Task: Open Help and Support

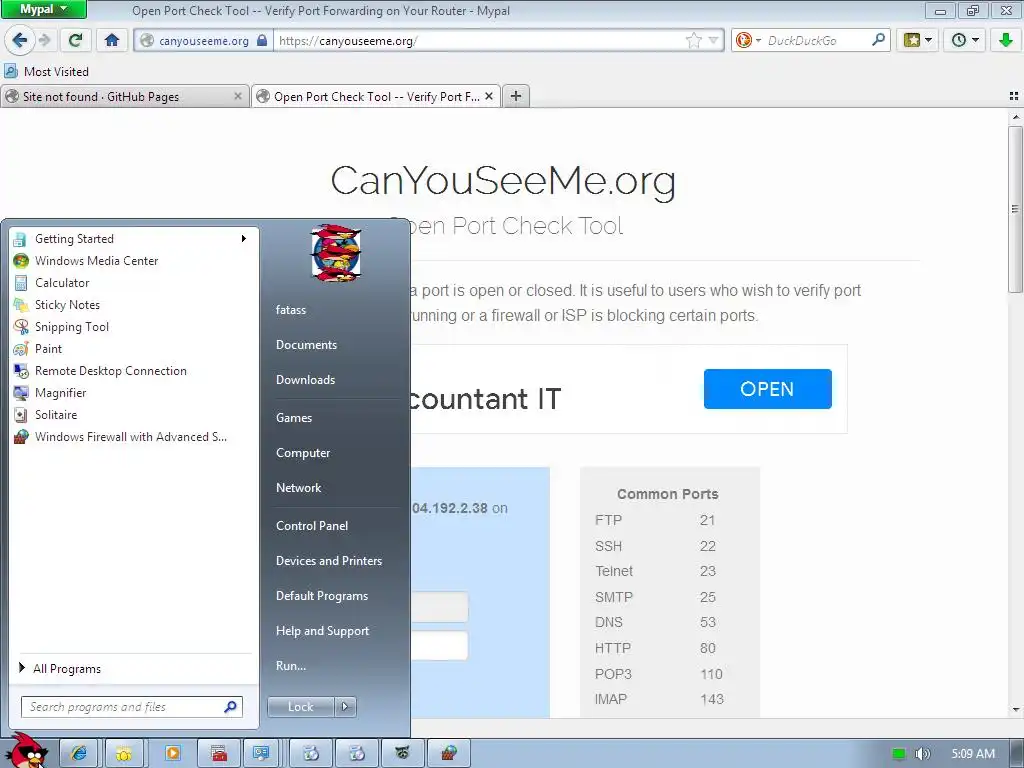Action: (x=323, y=631)
